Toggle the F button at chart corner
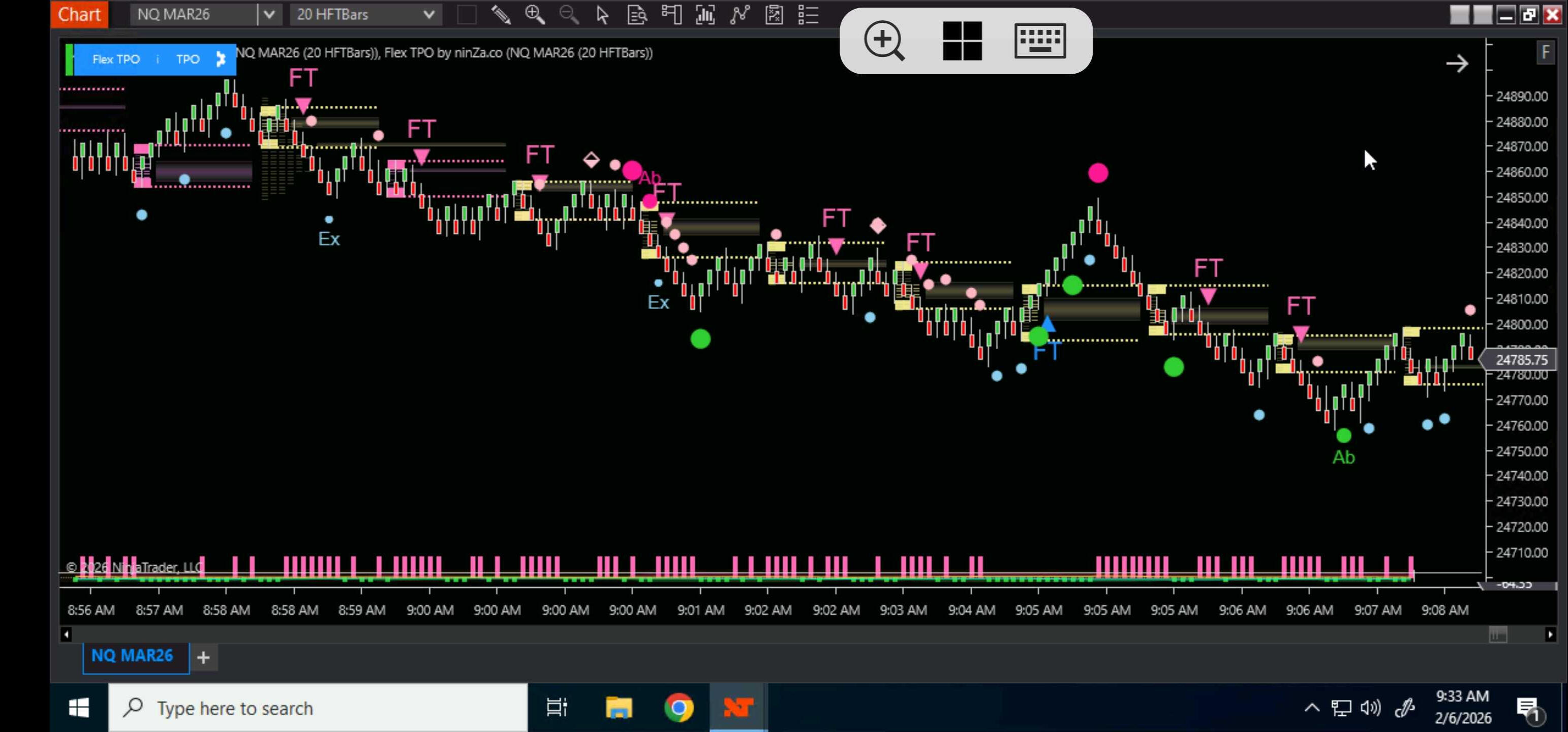The width and height of the screenshot is (1568, 732). pos(1545,52)
